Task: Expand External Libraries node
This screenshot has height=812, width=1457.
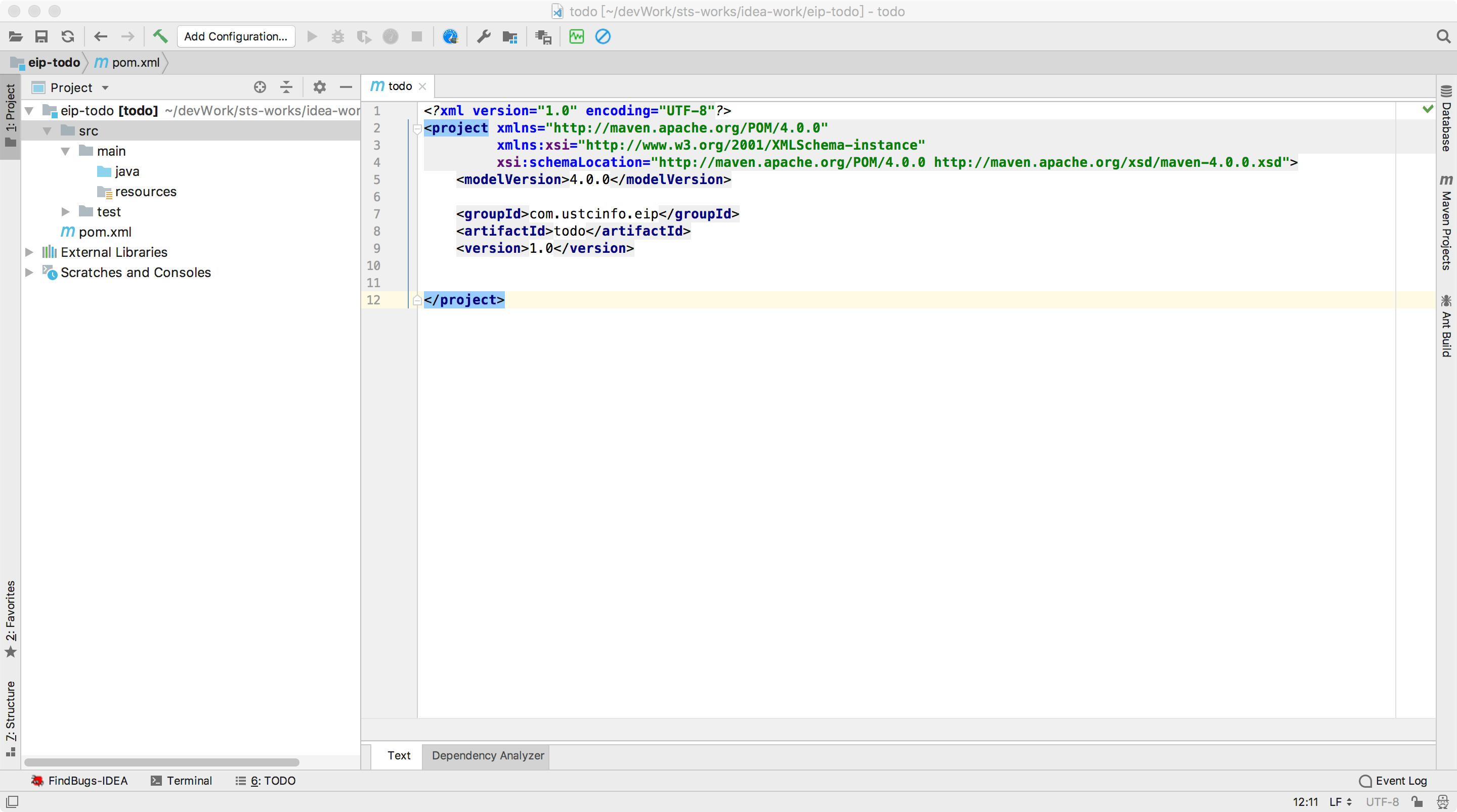Action: (29, 252)
